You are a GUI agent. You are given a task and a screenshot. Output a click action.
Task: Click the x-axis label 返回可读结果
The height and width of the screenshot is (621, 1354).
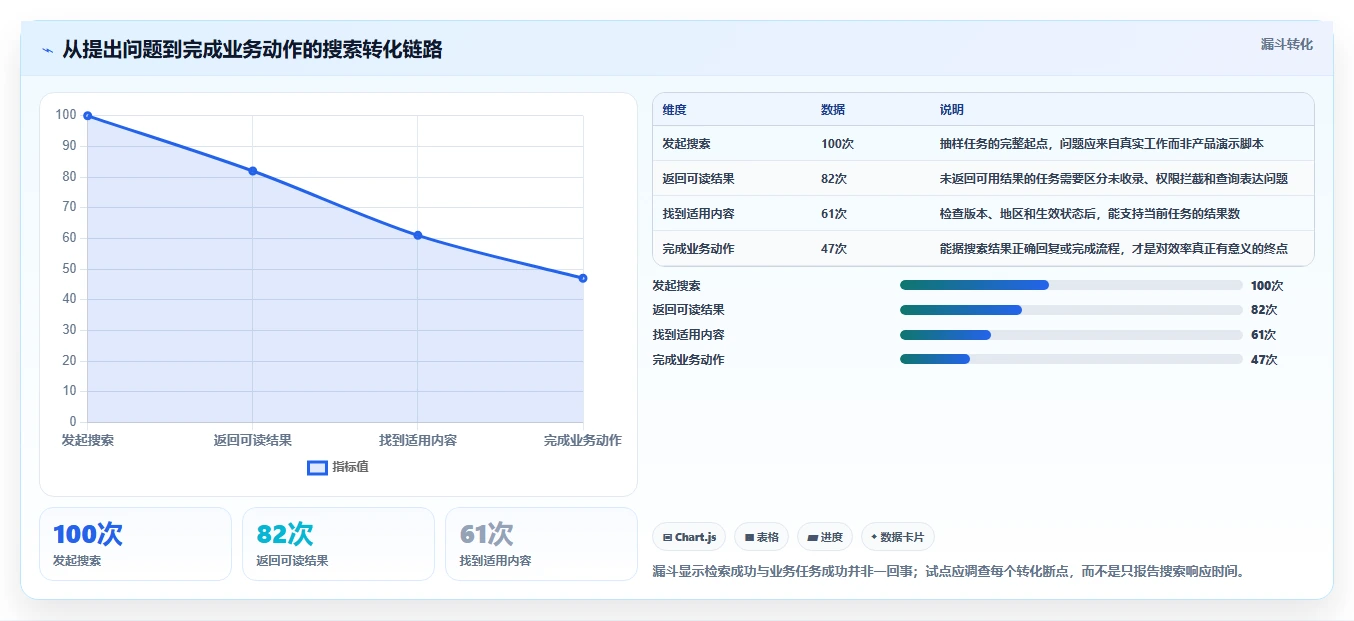click(253, 440)
